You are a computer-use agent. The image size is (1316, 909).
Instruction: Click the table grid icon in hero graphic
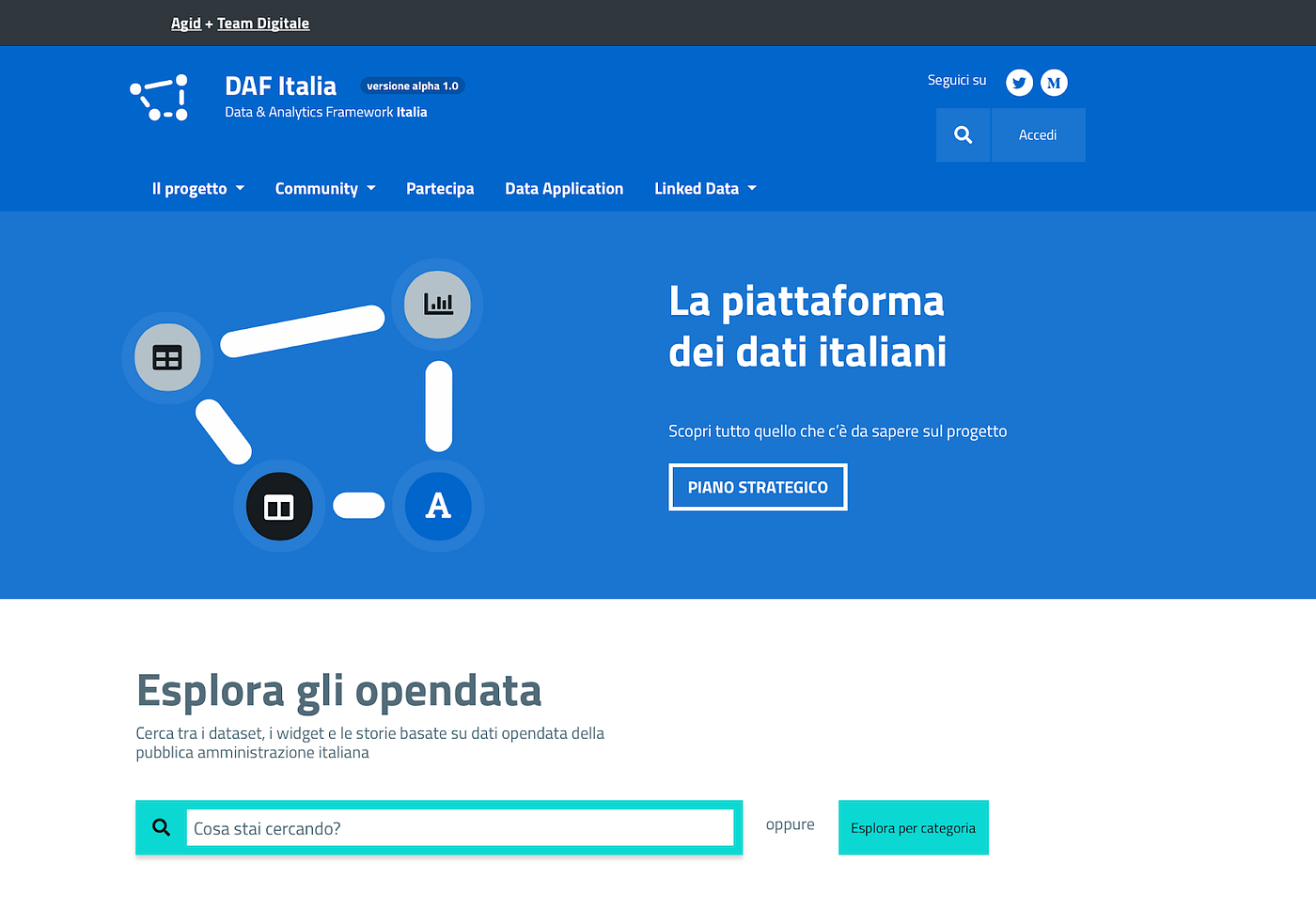(167, 358)
